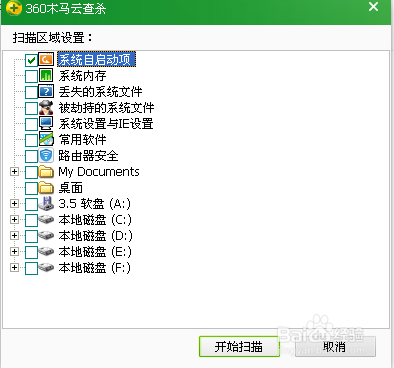The image size is (394, 368).
Task: Select the 本地磁盘 (F:) label
Action: [x=94, y=268]
